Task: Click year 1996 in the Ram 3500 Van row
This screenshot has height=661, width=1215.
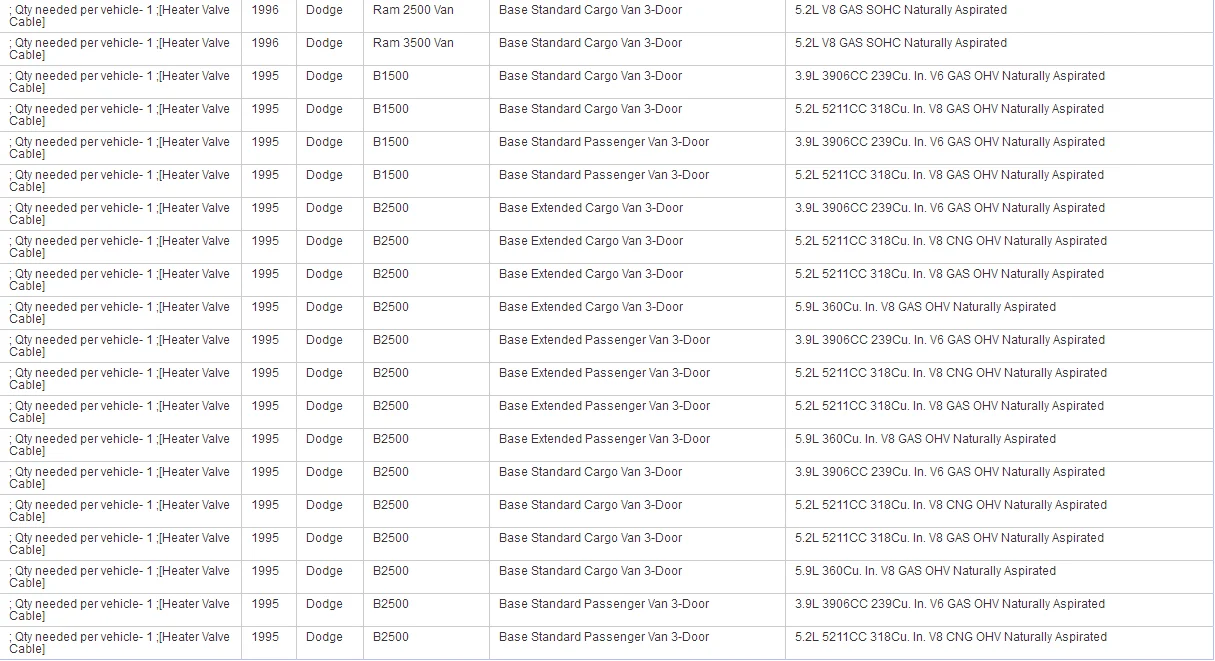Action: pyautogui.click(x=265, y=43)
